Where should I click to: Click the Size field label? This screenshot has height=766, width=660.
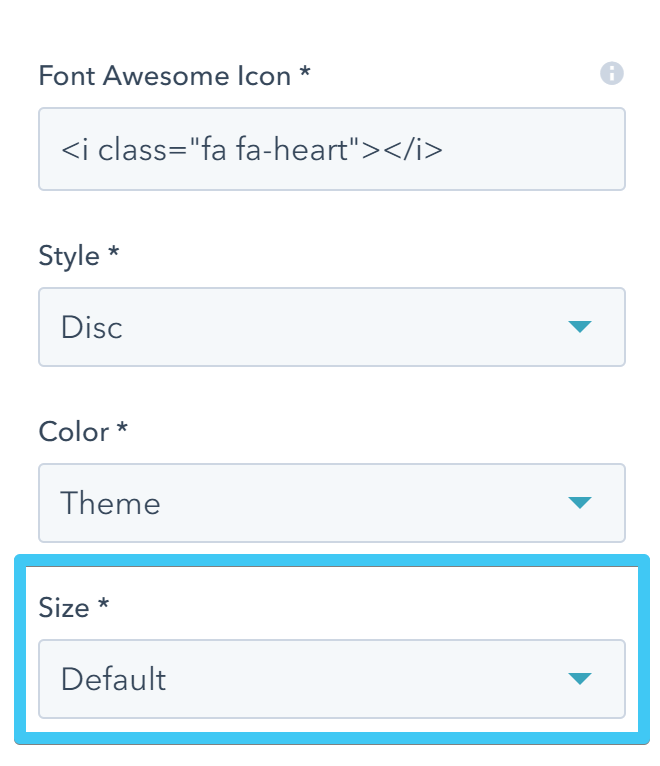point(64,607)
